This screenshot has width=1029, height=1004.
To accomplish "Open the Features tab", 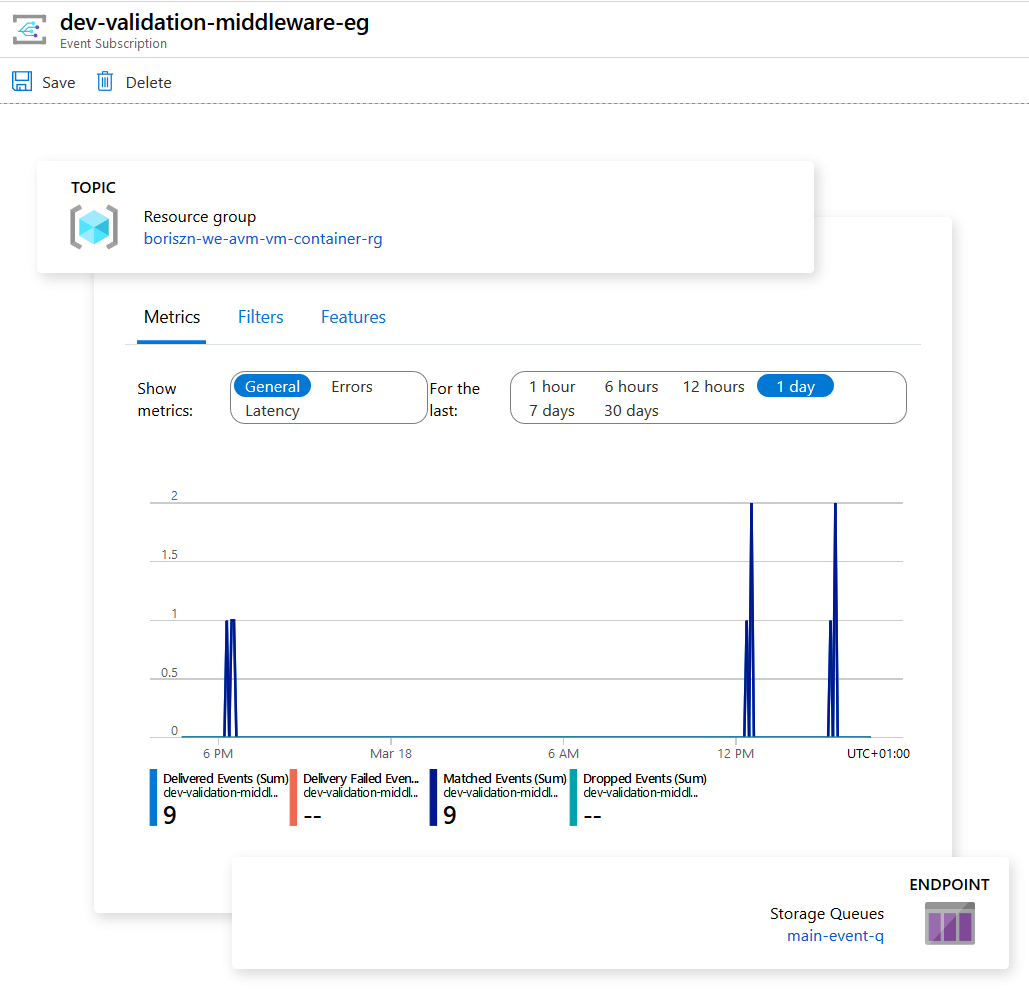I will tap(353, 316).
